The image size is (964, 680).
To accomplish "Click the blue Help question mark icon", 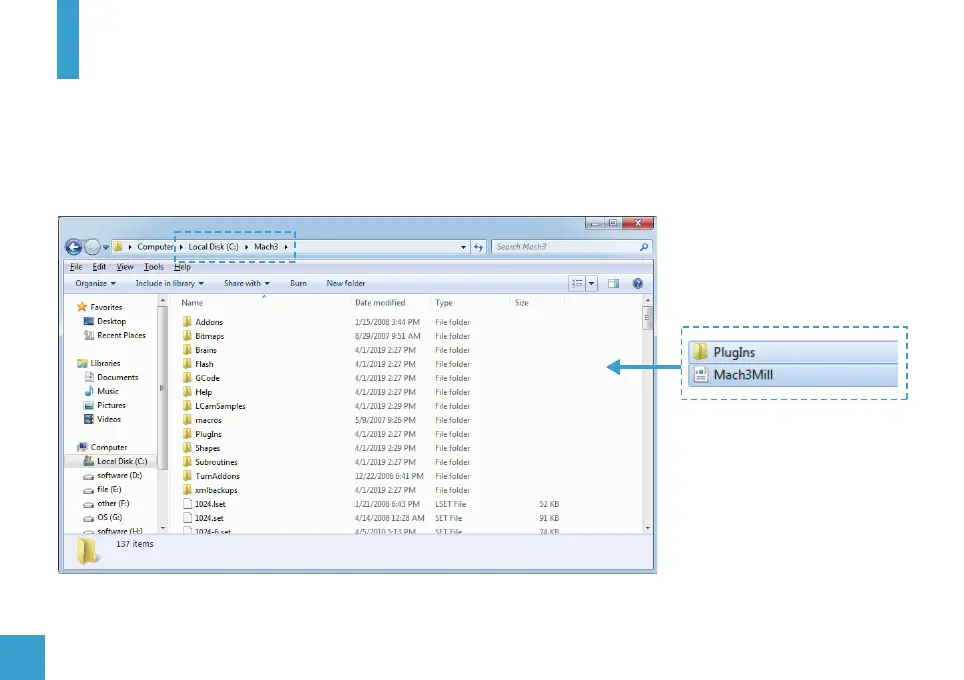I will click(637, 283).
